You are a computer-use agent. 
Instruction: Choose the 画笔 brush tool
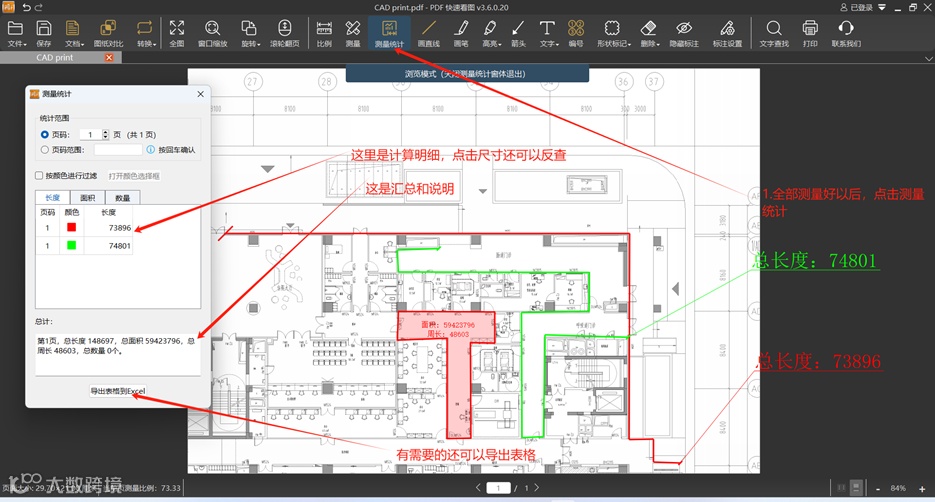461,33
